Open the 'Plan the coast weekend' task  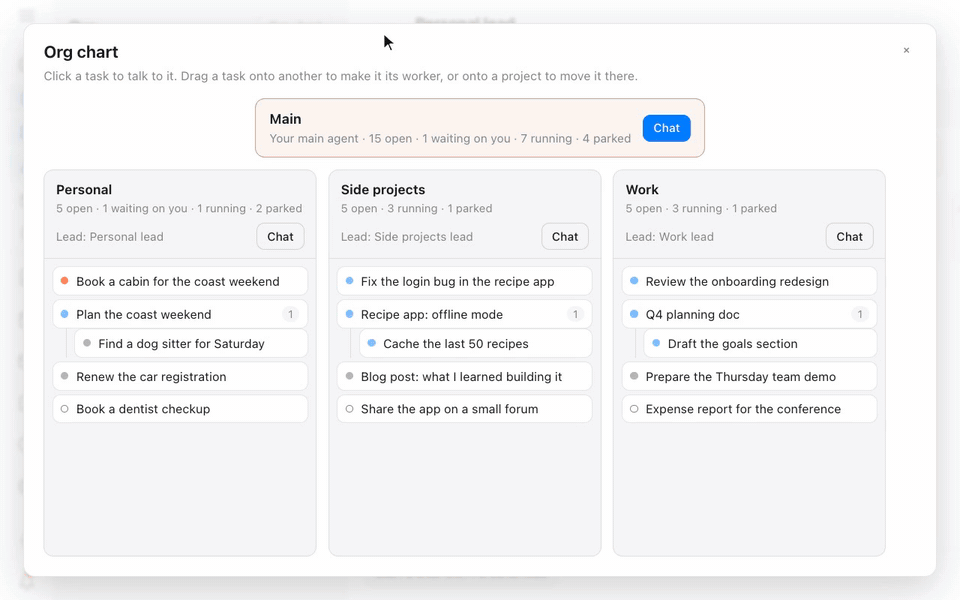click(x=180, y=315)
